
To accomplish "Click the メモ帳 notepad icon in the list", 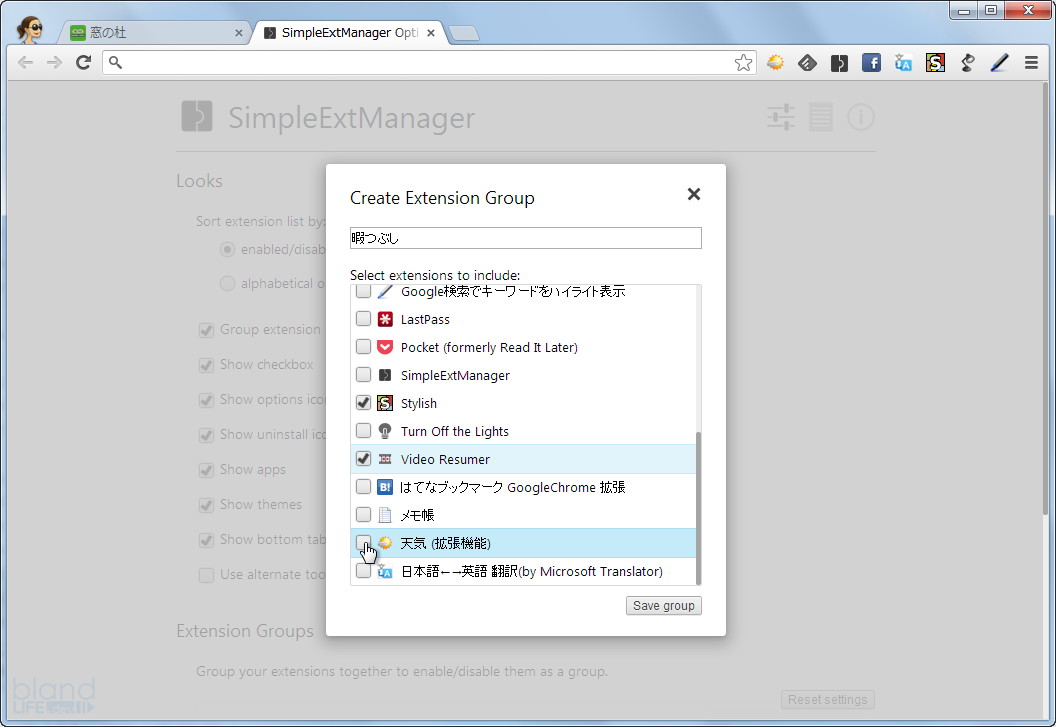I will coord(385,515).
